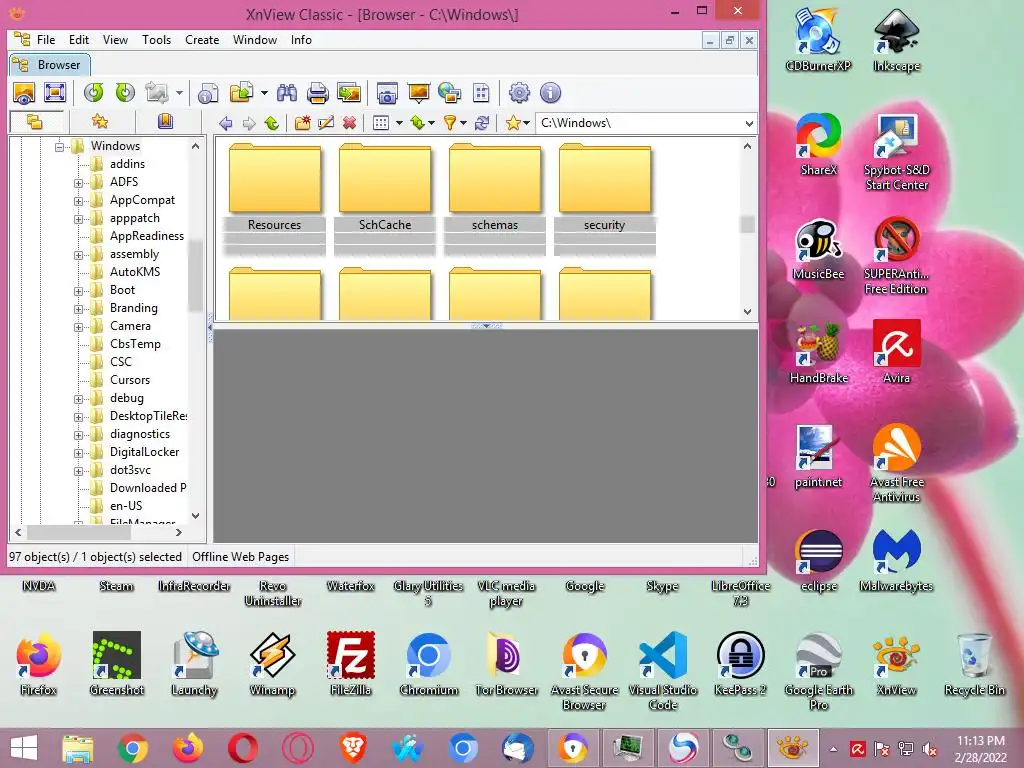Open the Filter funnel dropdown arrow
Image resolution: width=1024 pixels, height=768 pixels.
coord(463,123)
